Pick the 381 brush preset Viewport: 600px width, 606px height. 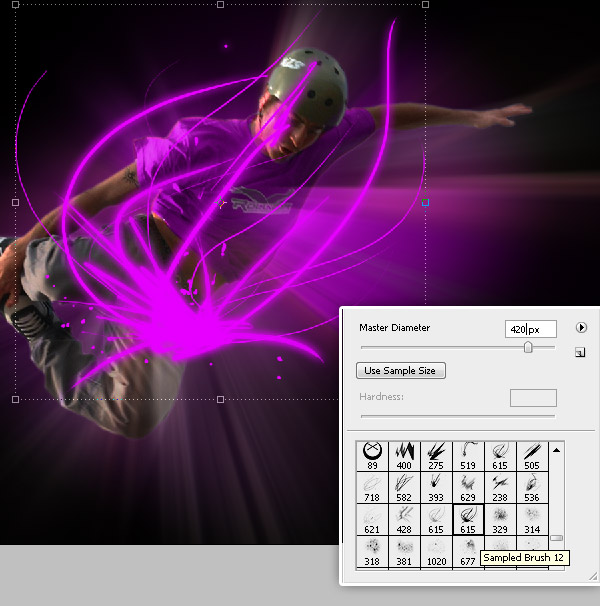[404, 552]
